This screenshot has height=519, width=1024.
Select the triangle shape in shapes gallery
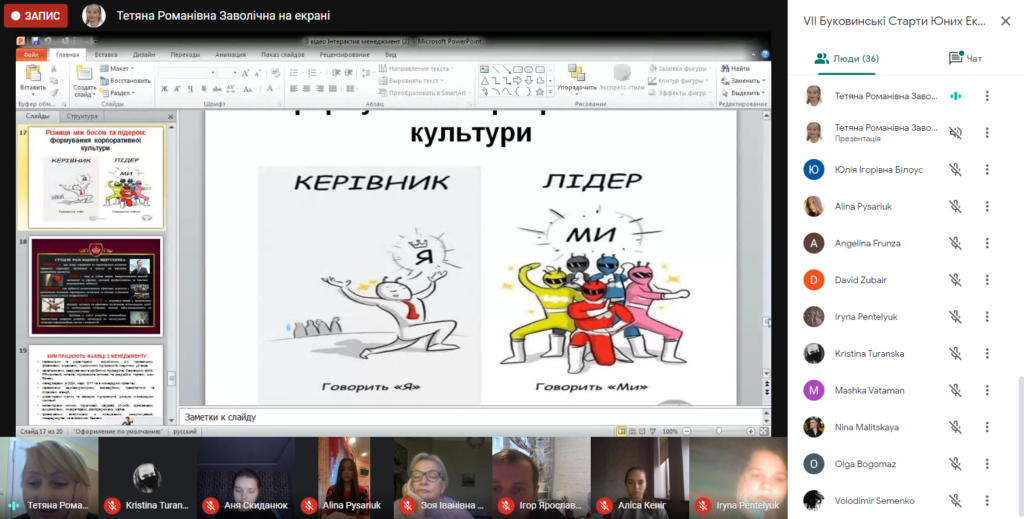coord(485,81)
